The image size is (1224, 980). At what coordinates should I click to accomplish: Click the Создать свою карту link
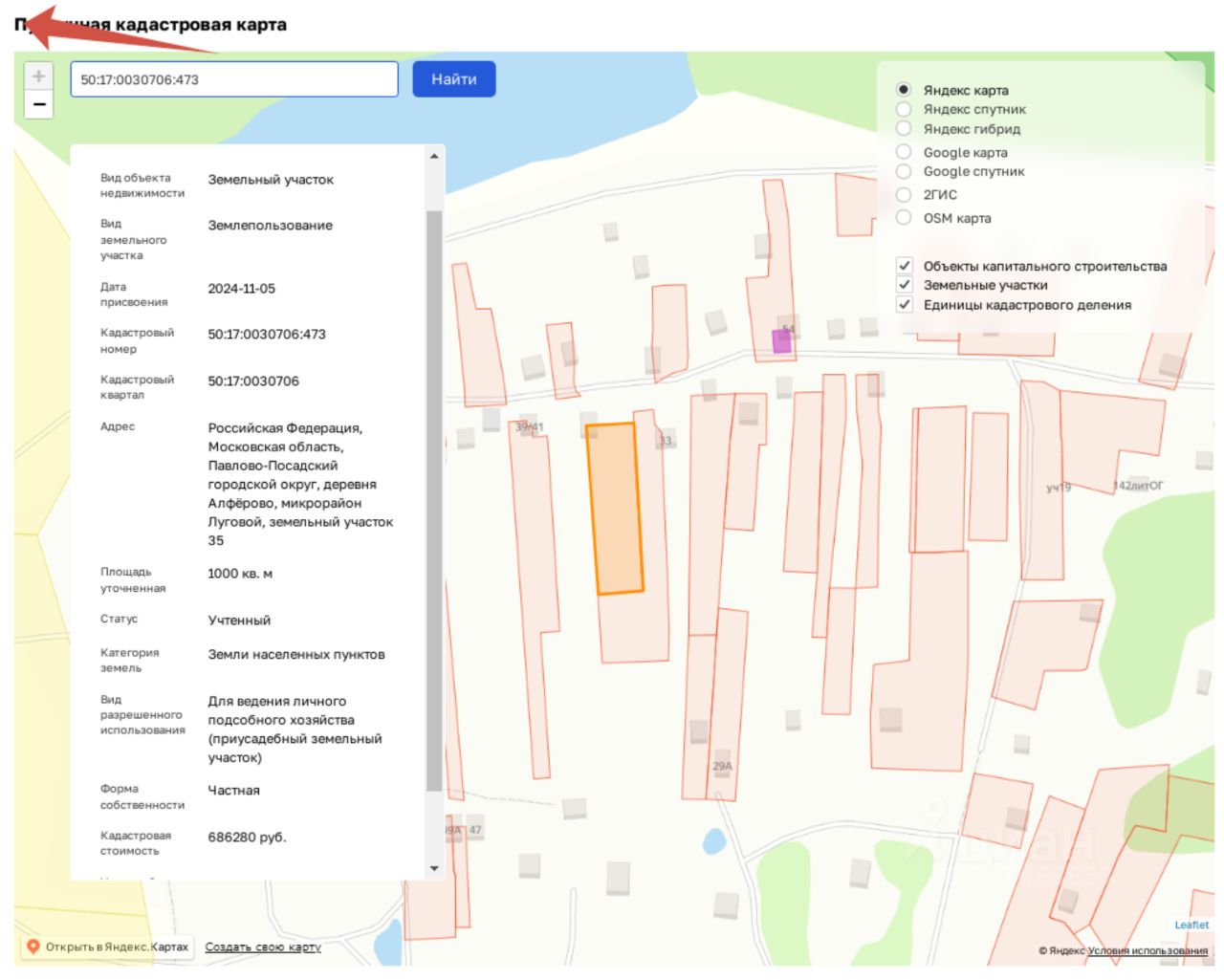[263, 947]
